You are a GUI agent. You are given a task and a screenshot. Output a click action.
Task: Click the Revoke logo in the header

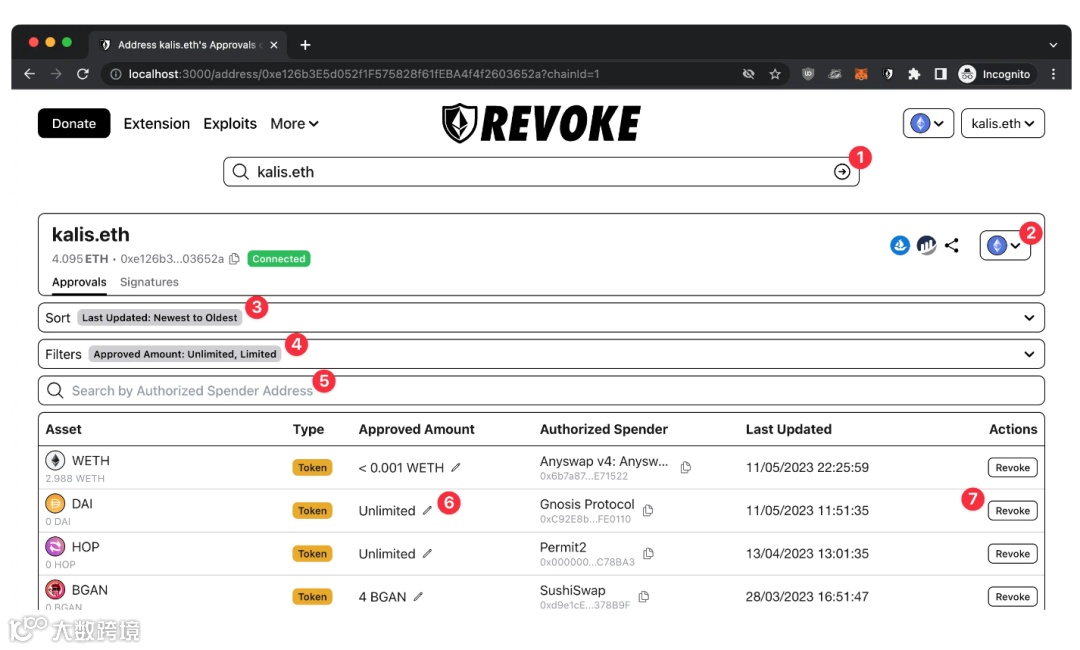click(x=541, y=123)
